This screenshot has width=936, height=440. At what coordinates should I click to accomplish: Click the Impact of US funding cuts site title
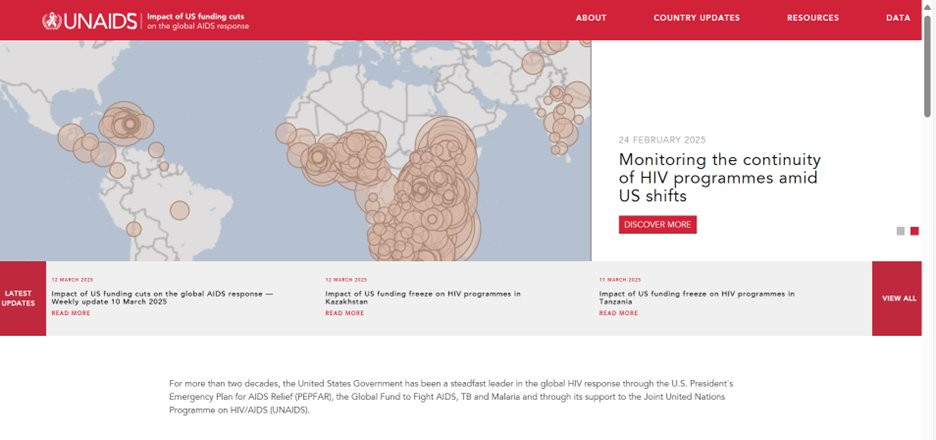[x=198, y=21]
